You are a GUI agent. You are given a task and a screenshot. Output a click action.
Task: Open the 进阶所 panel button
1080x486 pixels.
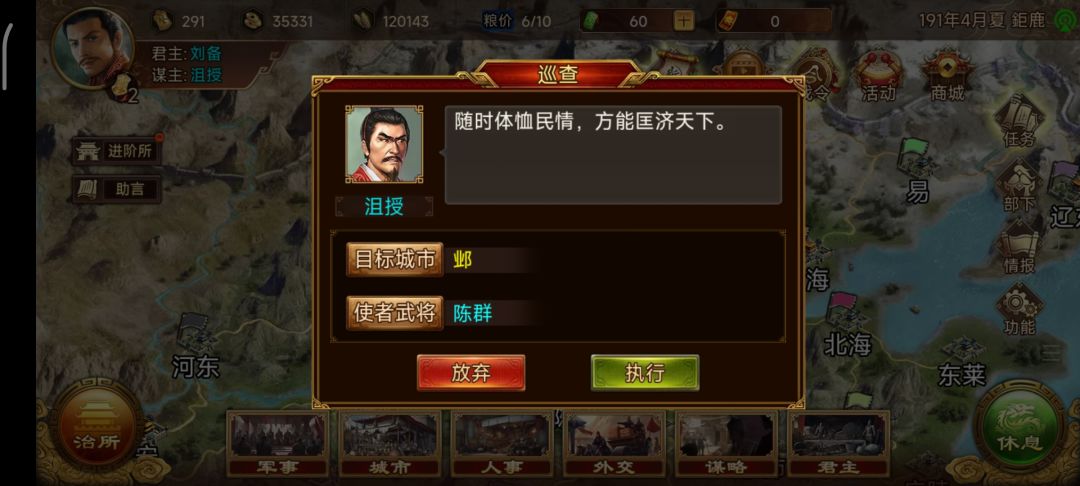tap(117, 151)
